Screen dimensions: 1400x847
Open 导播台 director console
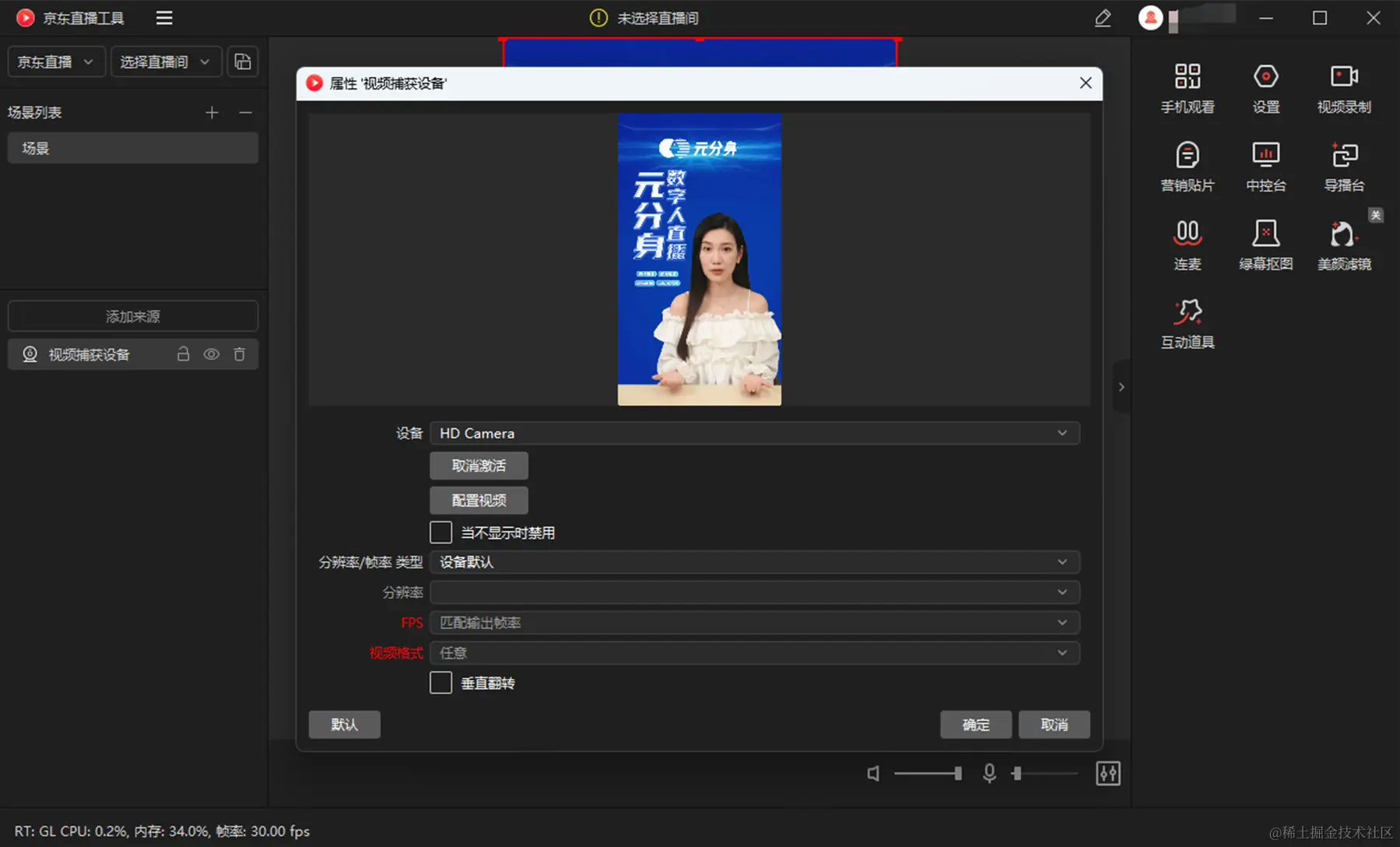tap(1344, 167)
